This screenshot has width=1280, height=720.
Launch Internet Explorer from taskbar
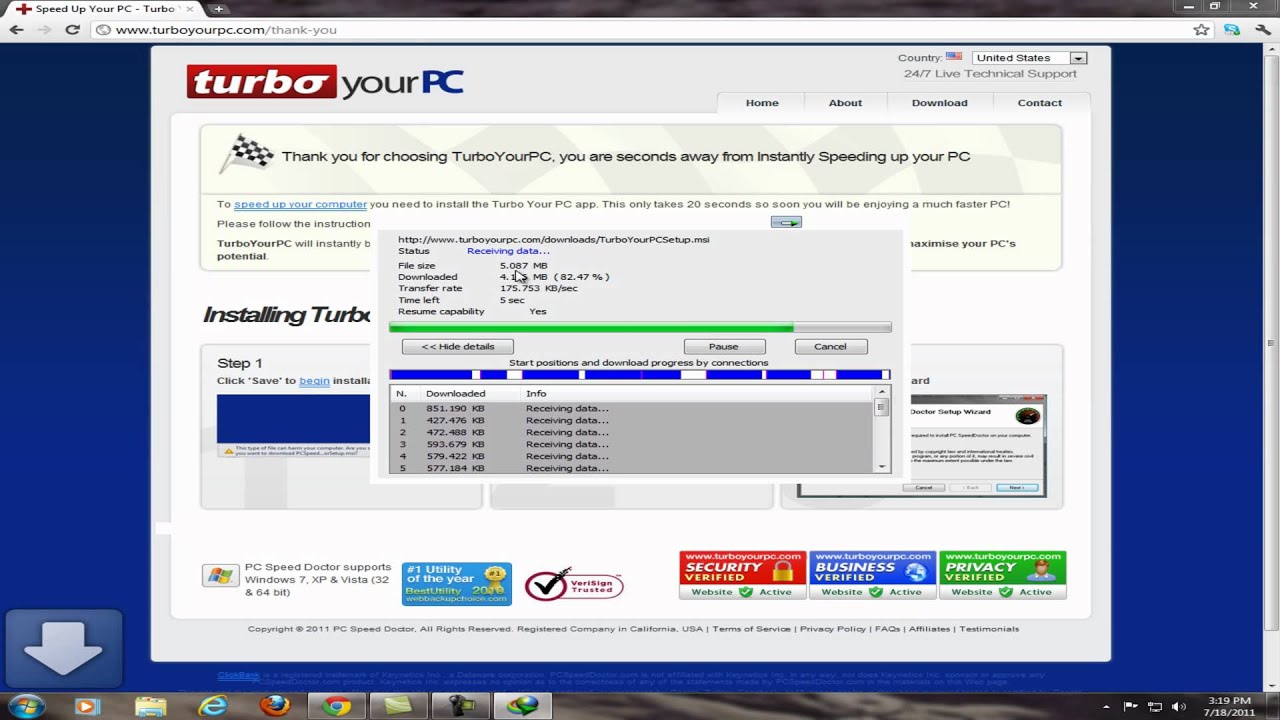click(x=213, y=706)
